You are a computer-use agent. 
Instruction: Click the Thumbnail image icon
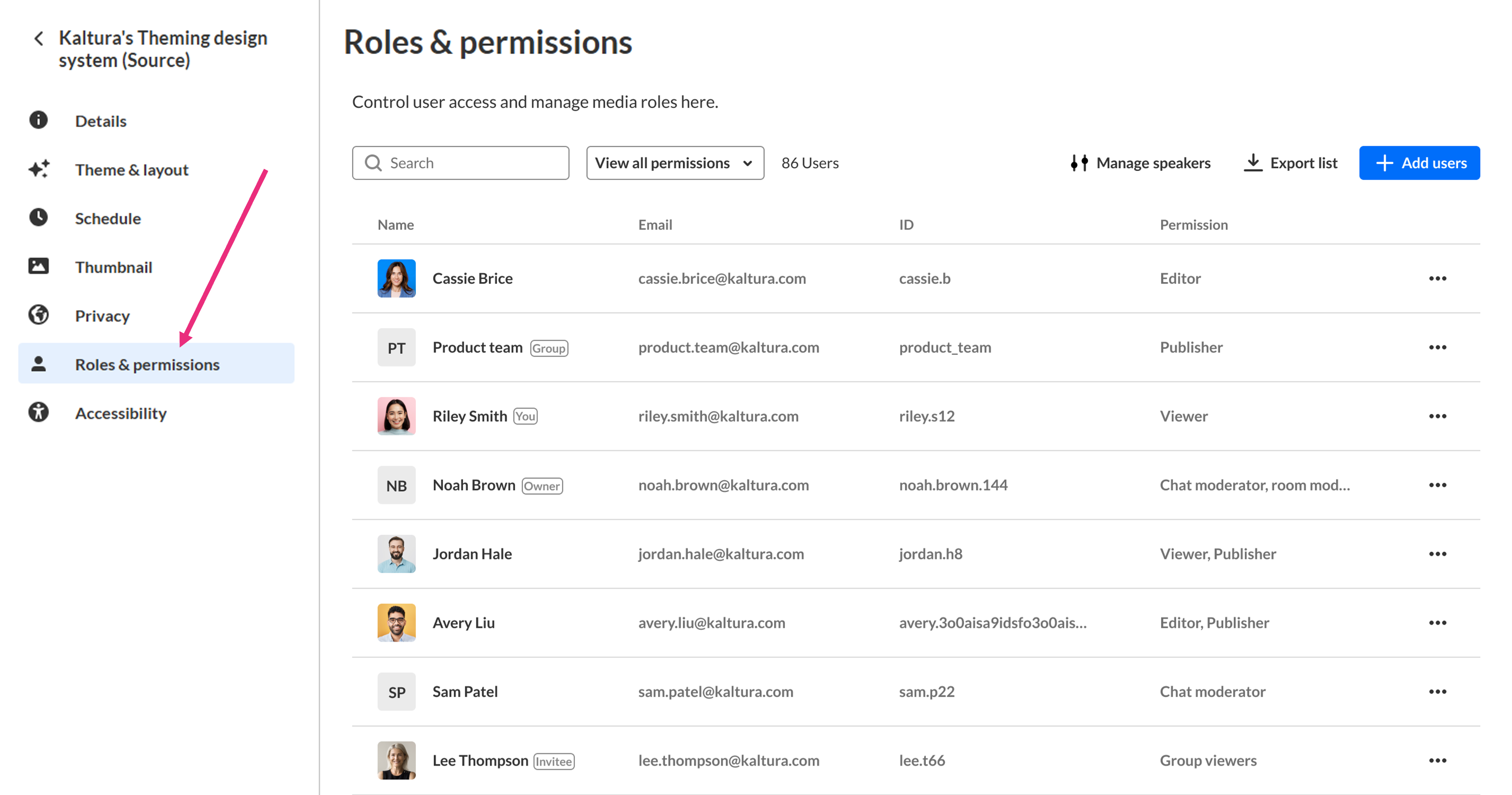pos(39,266)
